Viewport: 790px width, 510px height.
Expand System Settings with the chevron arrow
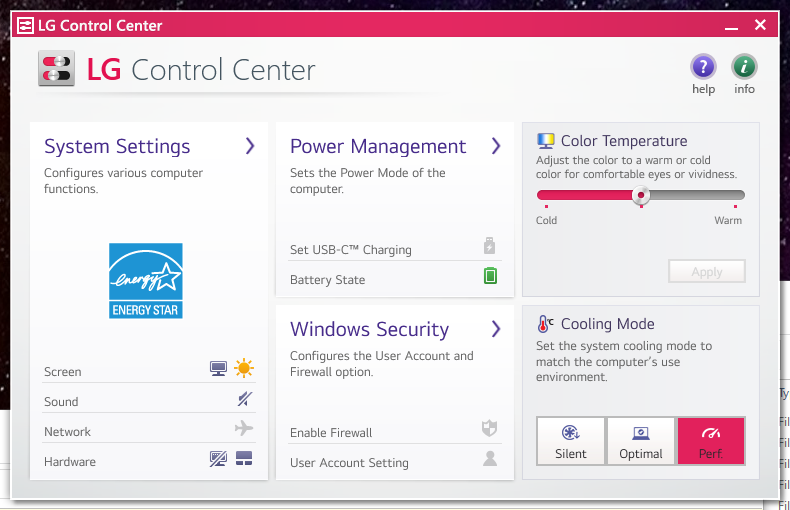250,146
